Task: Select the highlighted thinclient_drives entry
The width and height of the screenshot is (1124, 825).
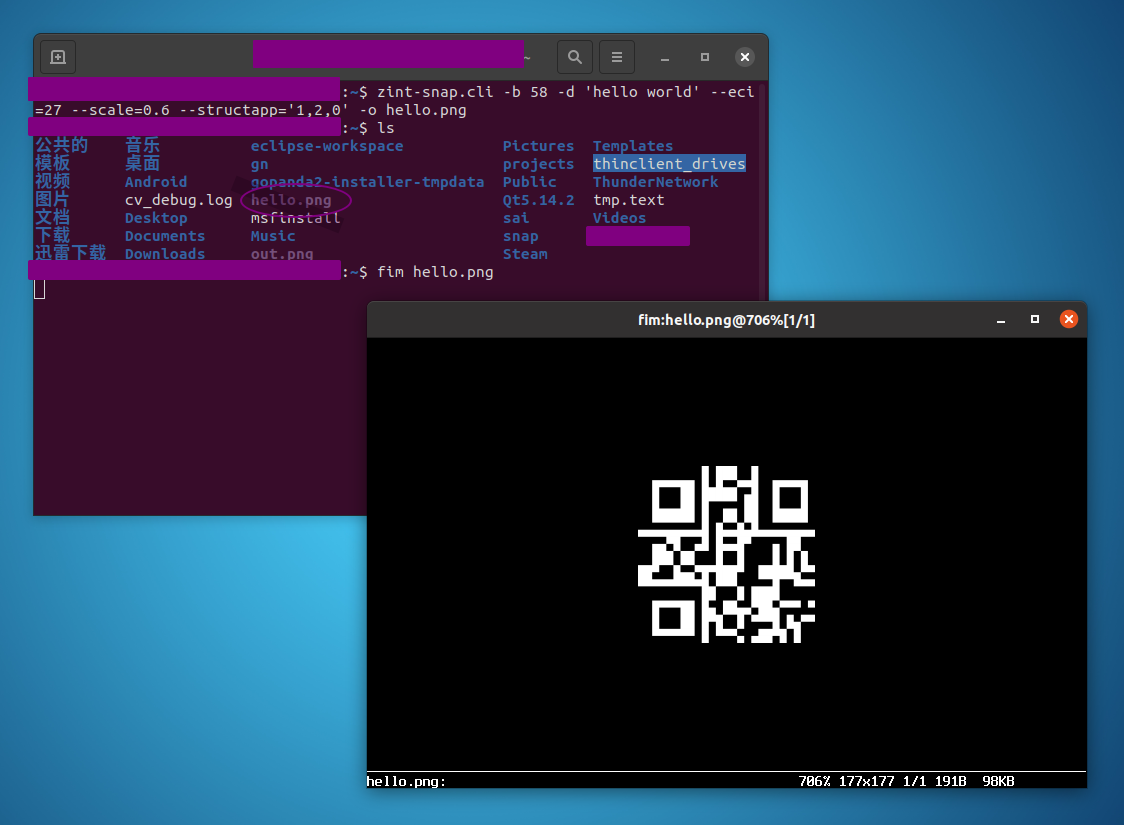Action: click(x=669, y=163)
